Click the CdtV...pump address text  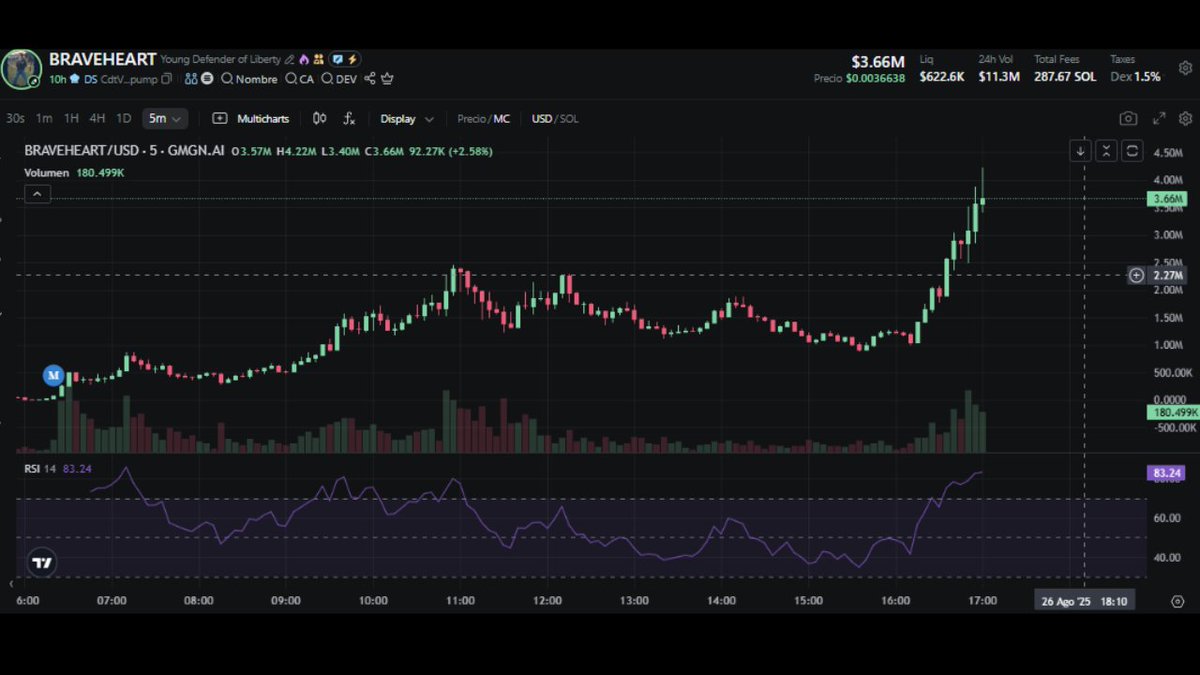pyautogui.click(x=129, y=79)
